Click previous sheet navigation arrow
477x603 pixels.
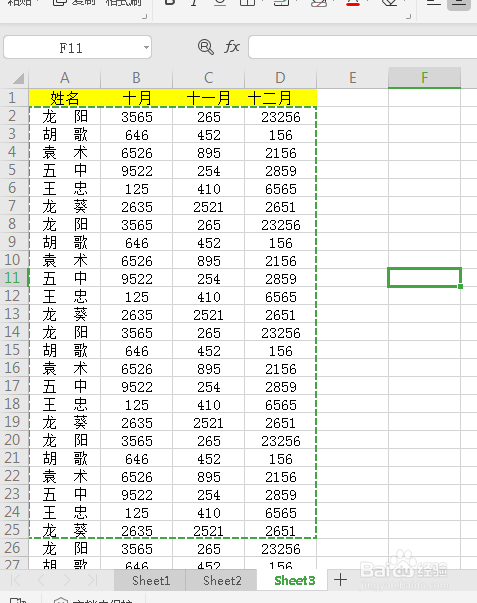pos(41,580)
